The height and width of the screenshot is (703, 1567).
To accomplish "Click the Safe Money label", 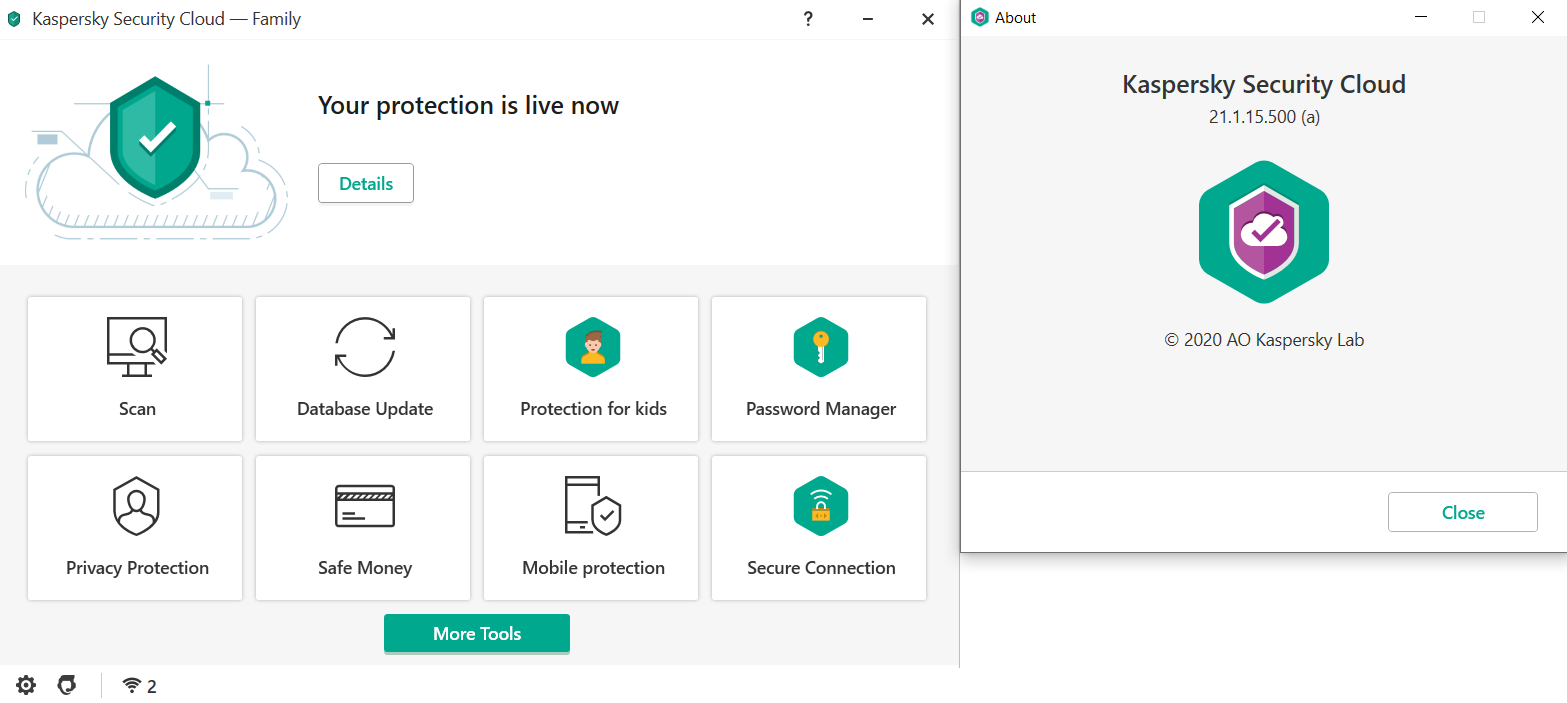I will tap(365, 567).
